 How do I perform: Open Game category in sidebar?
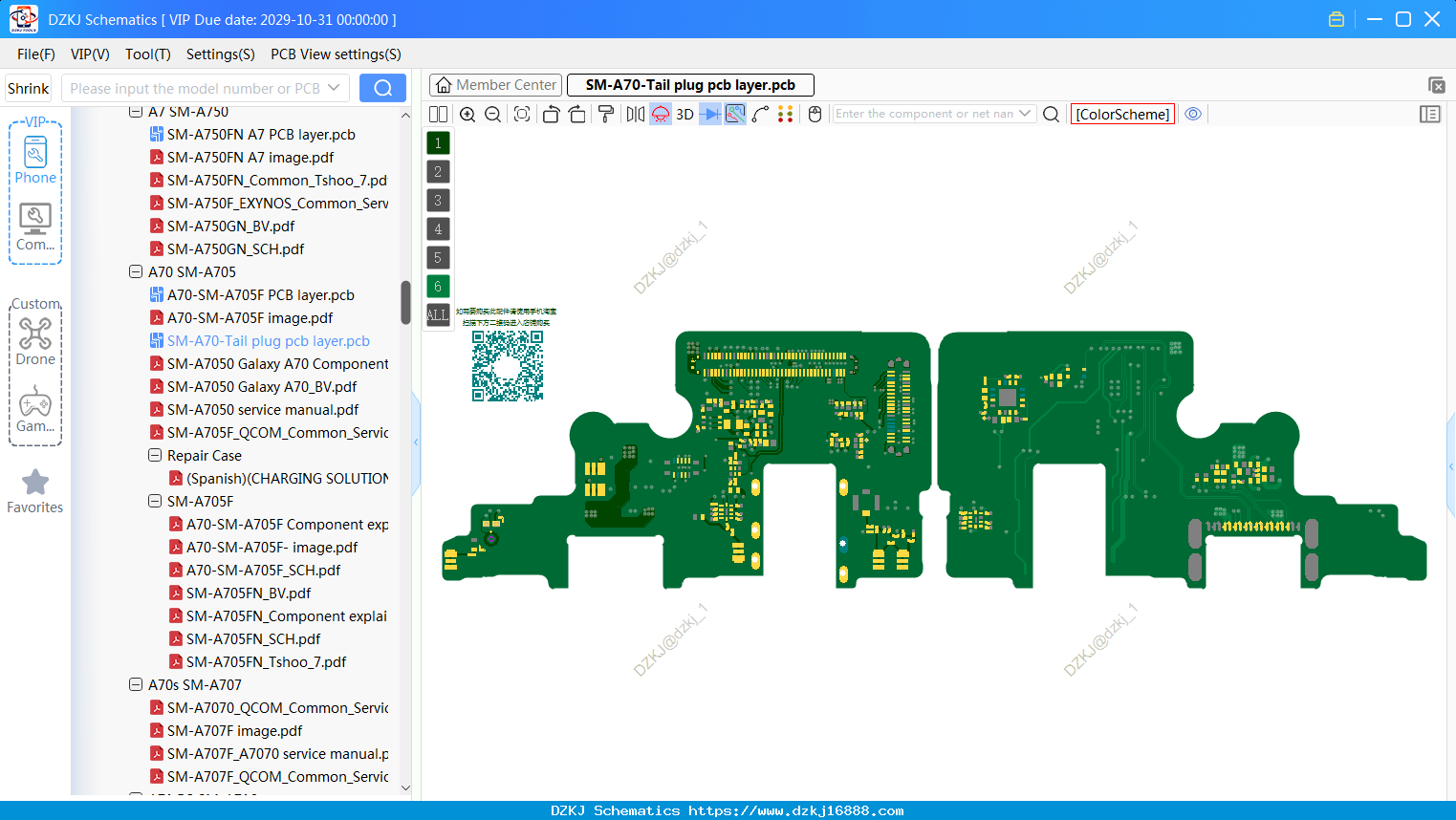pyautogui.click(x=35, y=409)
